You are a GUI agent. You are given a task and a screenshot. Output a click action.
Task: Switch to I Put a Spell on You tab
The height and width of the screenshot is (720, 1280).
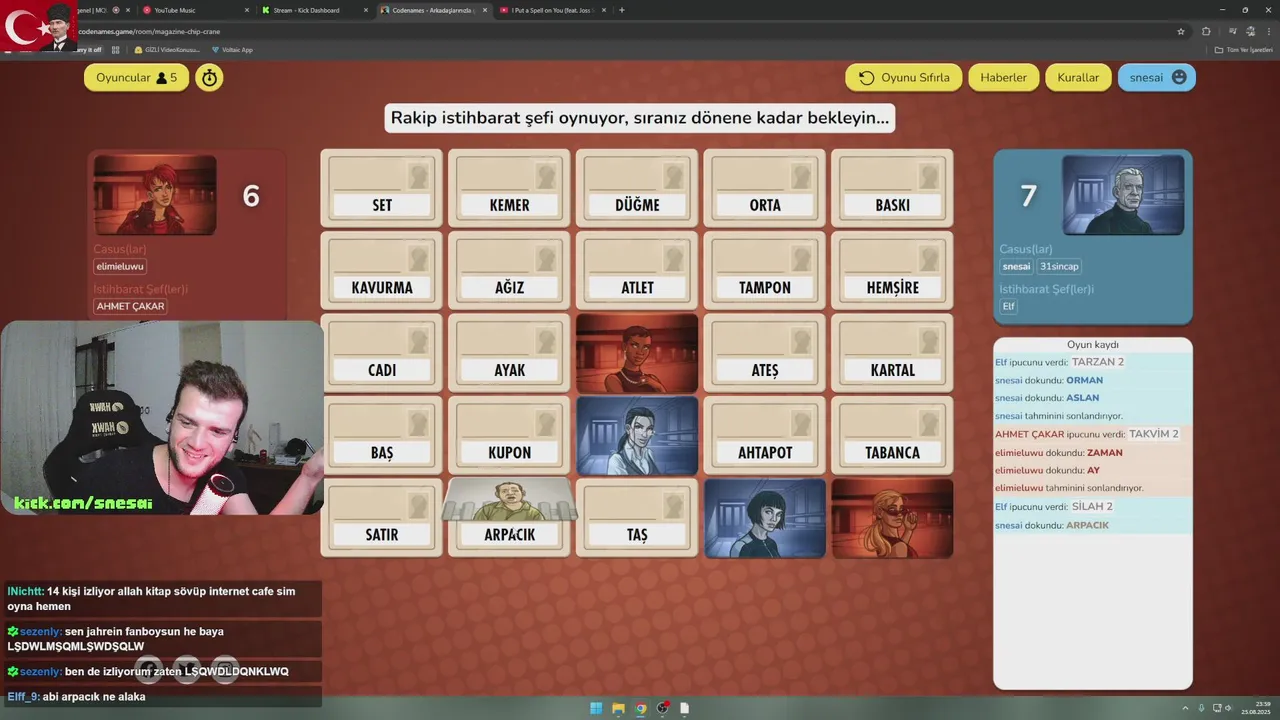pos(553,10)
